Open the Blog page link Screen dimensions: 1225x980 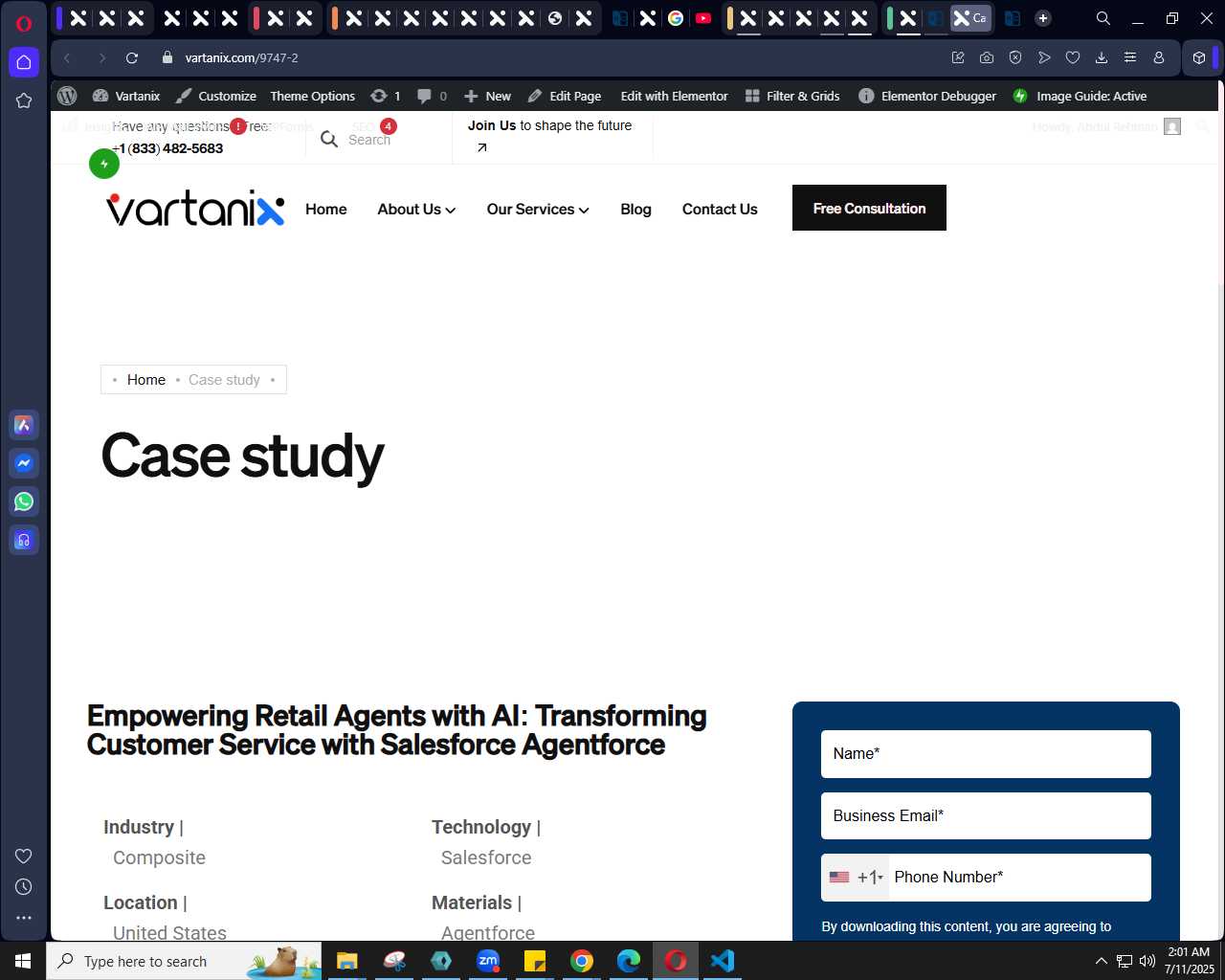635,210
